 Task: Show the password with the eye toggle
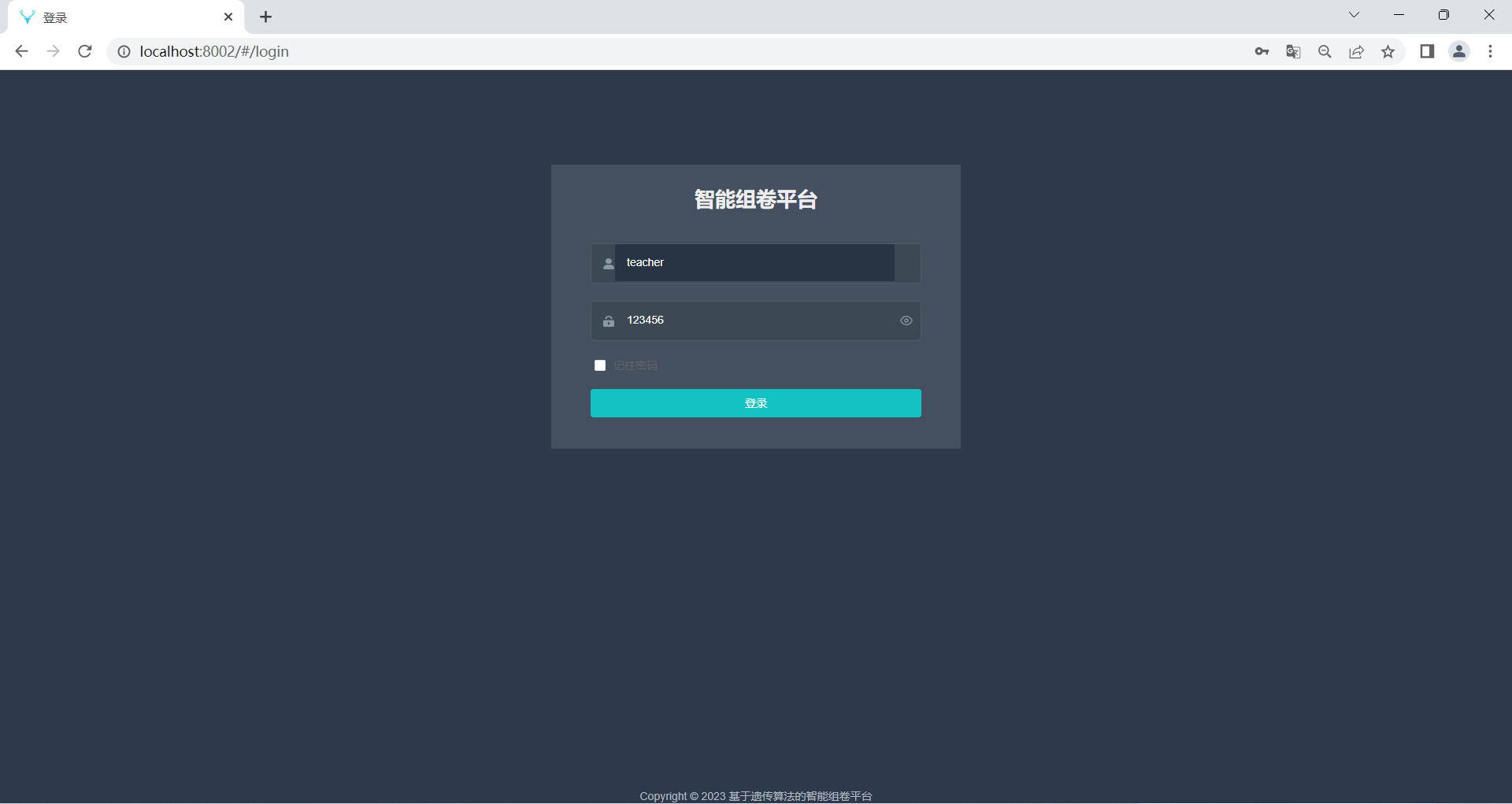906,321
